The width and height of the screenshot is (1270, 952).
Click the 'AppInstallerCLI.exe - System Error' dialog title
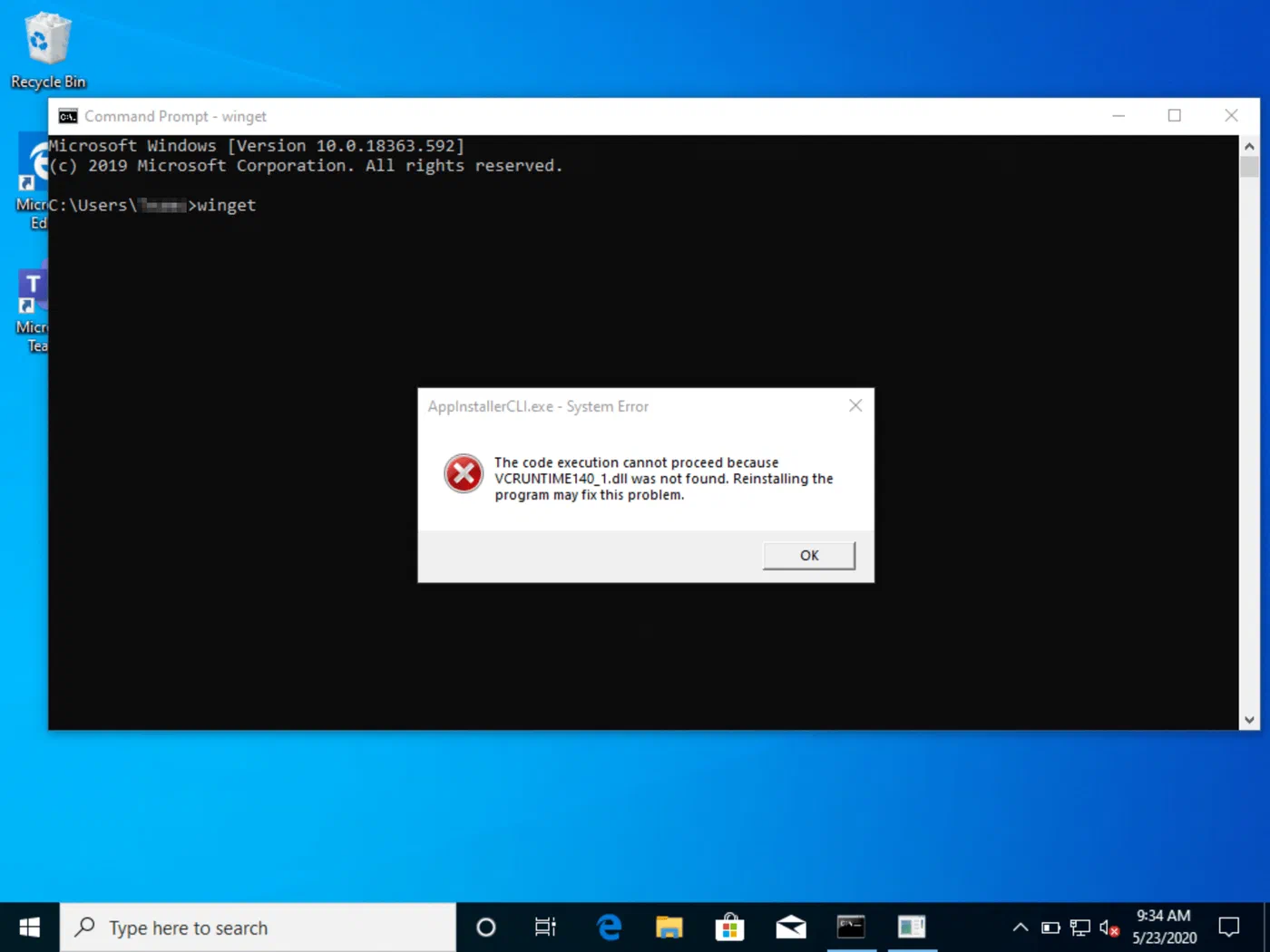(538, 406)
